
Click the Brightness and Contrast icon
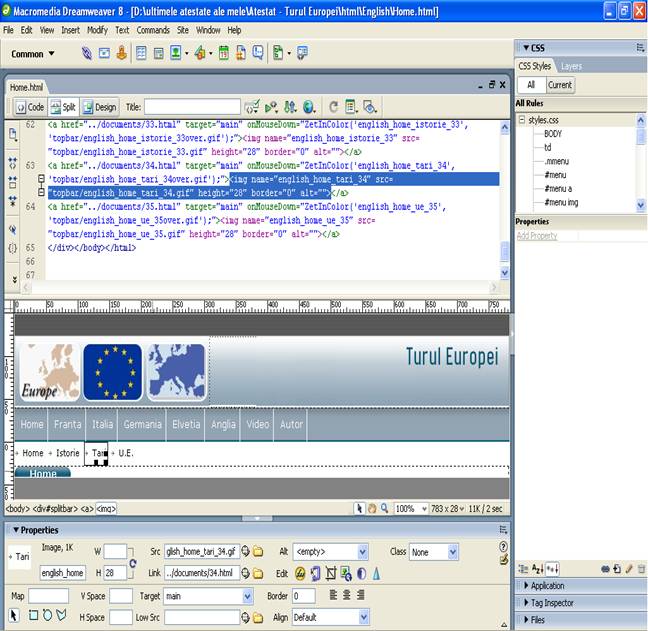362,573
